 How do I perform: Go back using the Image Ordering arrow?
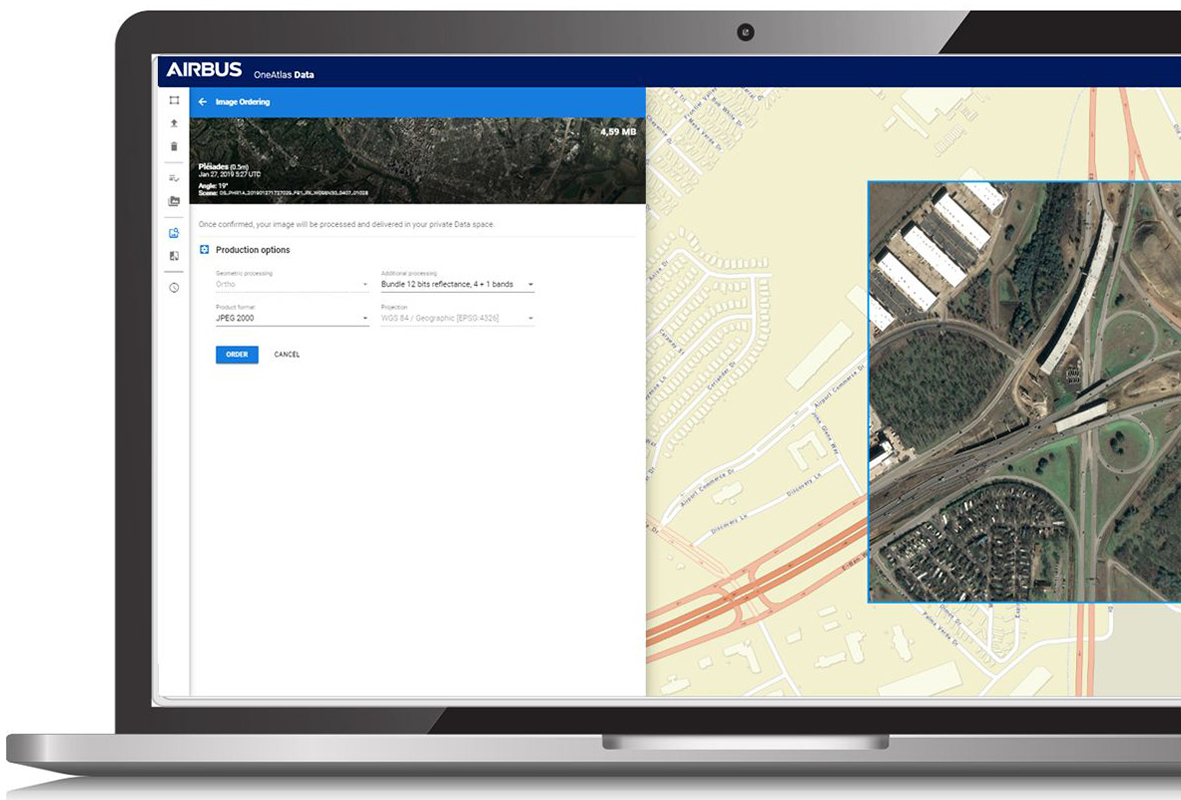203,102
